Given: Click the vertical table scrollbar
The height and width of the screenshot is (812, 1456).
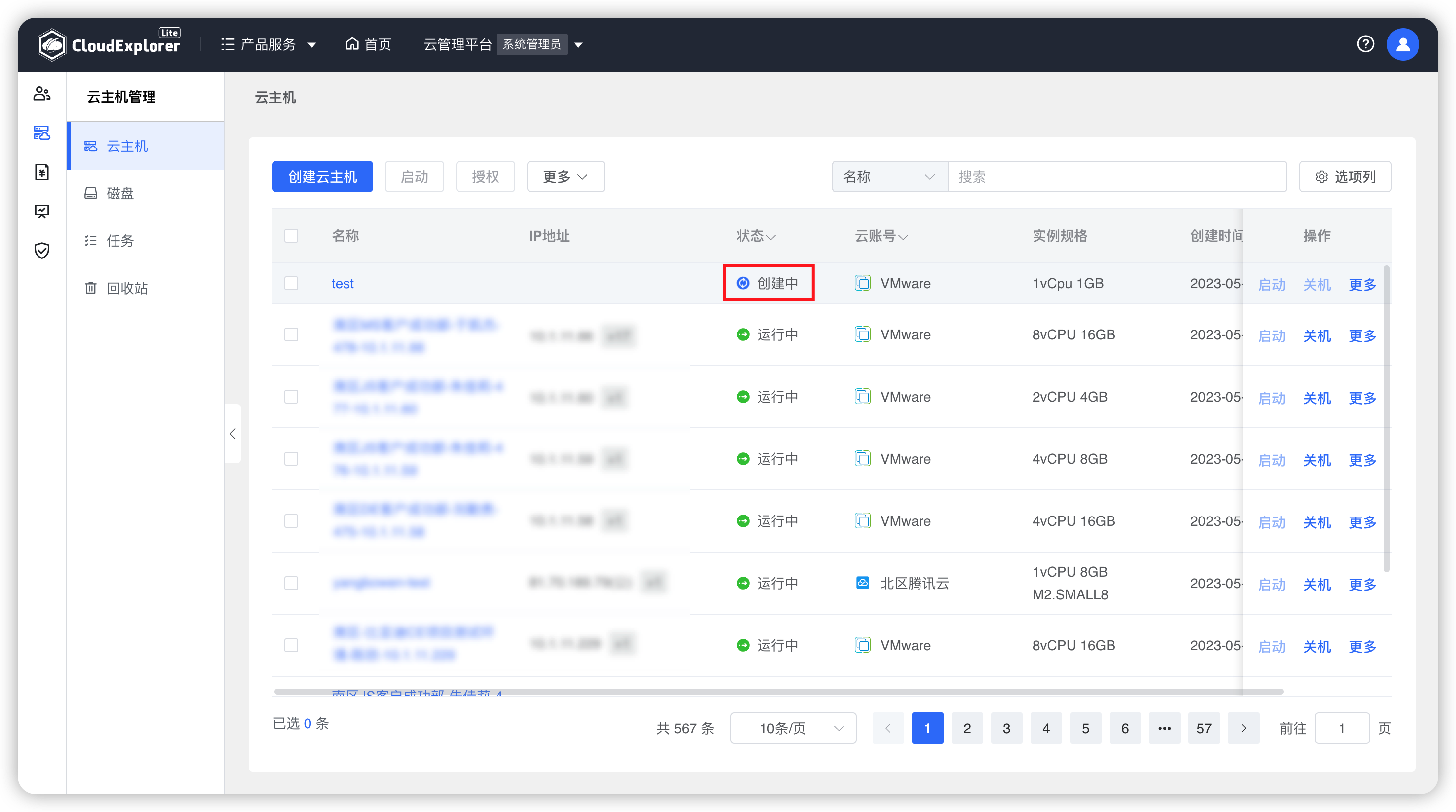Looking at the screenshot, I should [x=1386, y=418].
